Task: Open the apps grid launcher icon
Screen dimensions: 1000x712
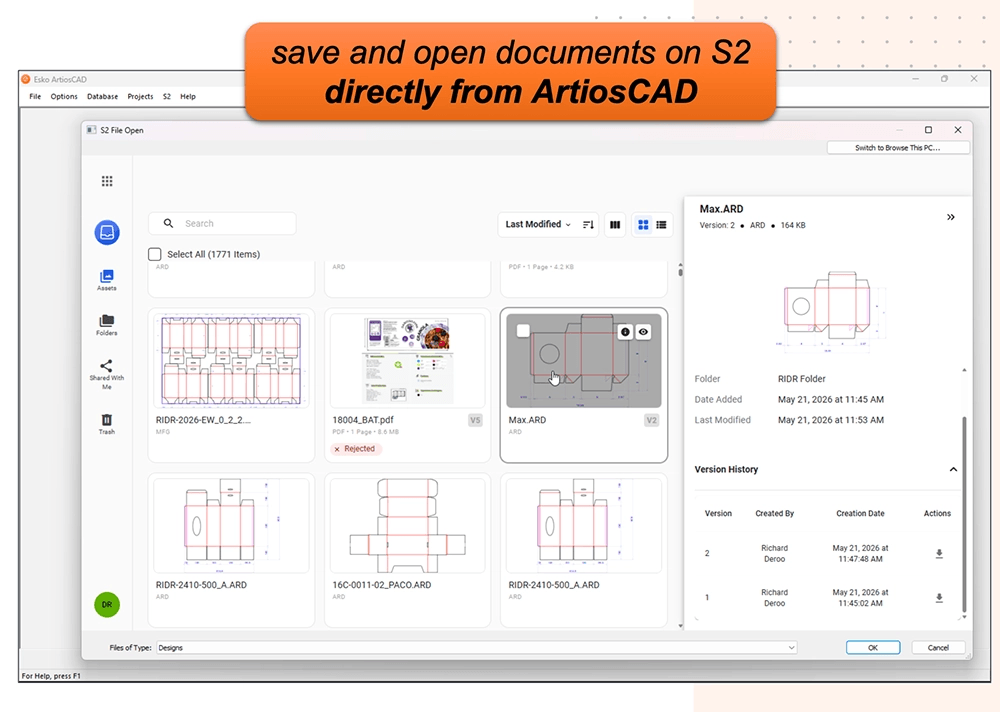Action: [107, 181]
